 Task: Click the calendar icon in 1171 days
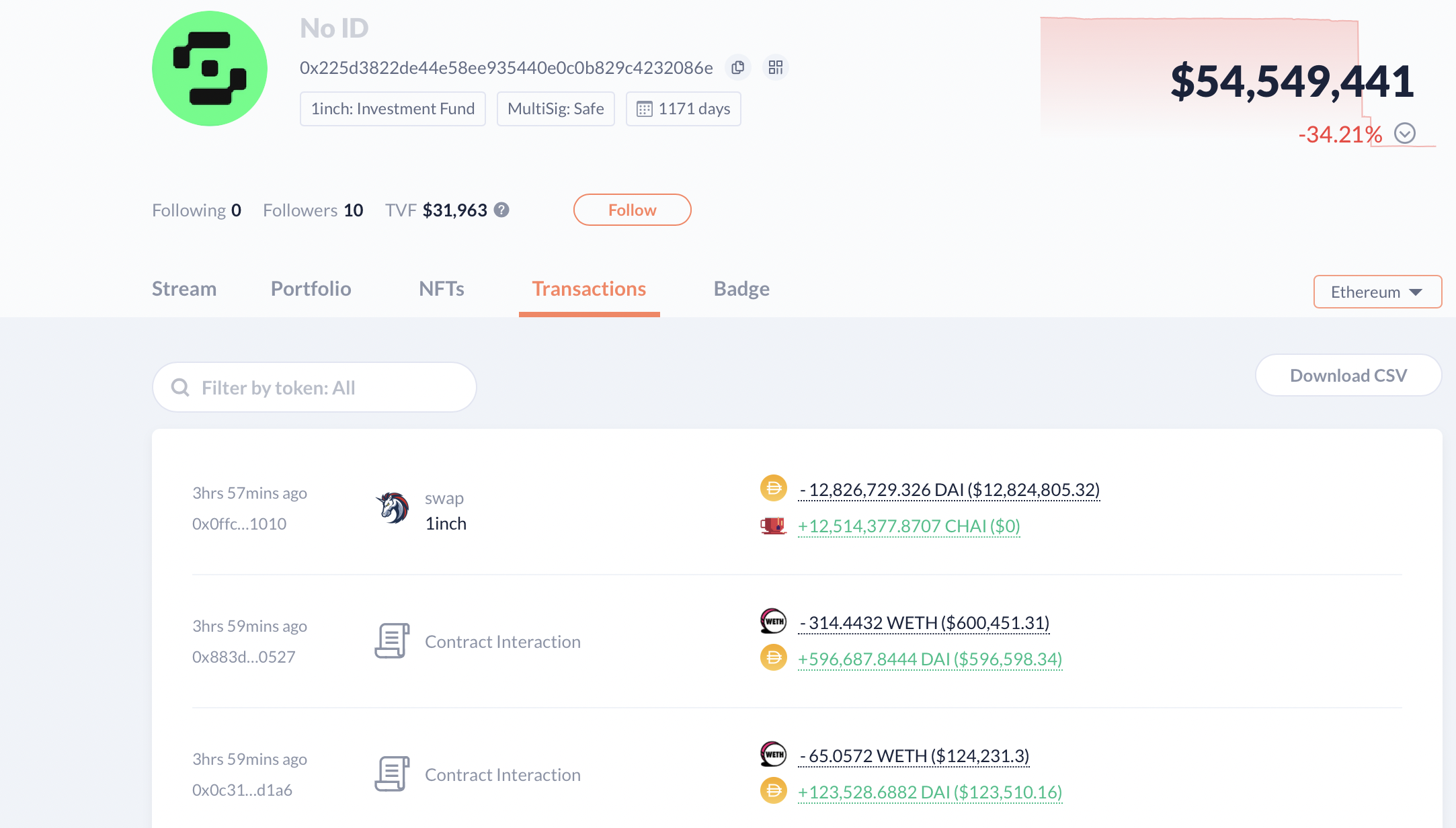point(644,109)
